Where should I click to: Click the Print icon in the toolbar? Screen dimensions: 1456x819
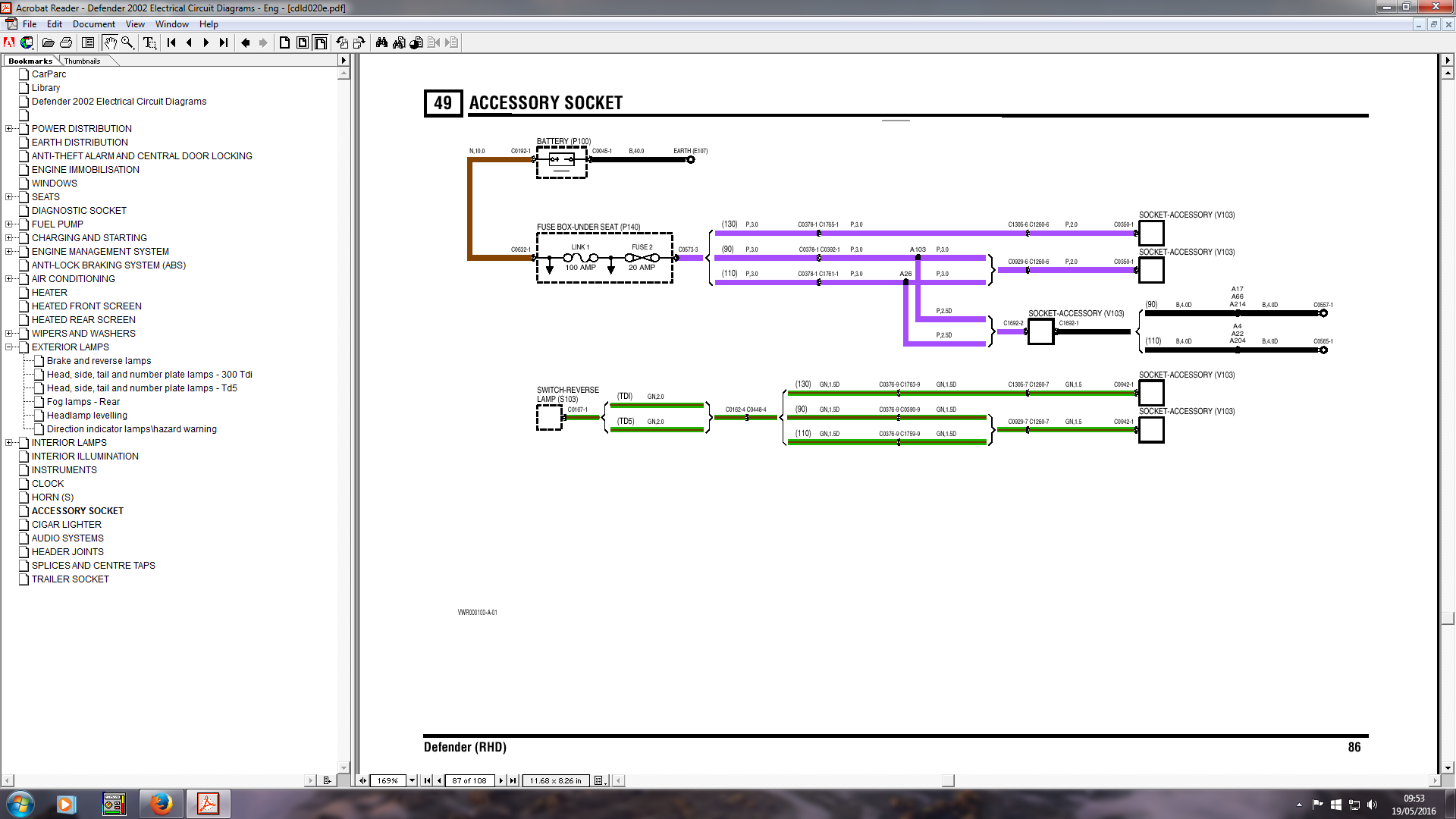click(66, 42)
